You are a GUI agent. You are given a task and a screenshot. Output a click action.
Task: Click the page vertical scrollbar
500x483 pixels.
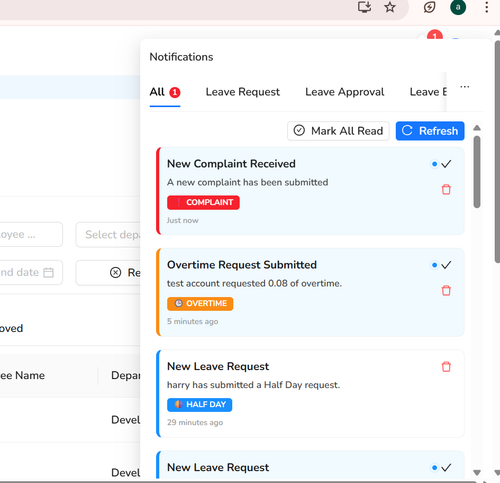click(497, 152)
